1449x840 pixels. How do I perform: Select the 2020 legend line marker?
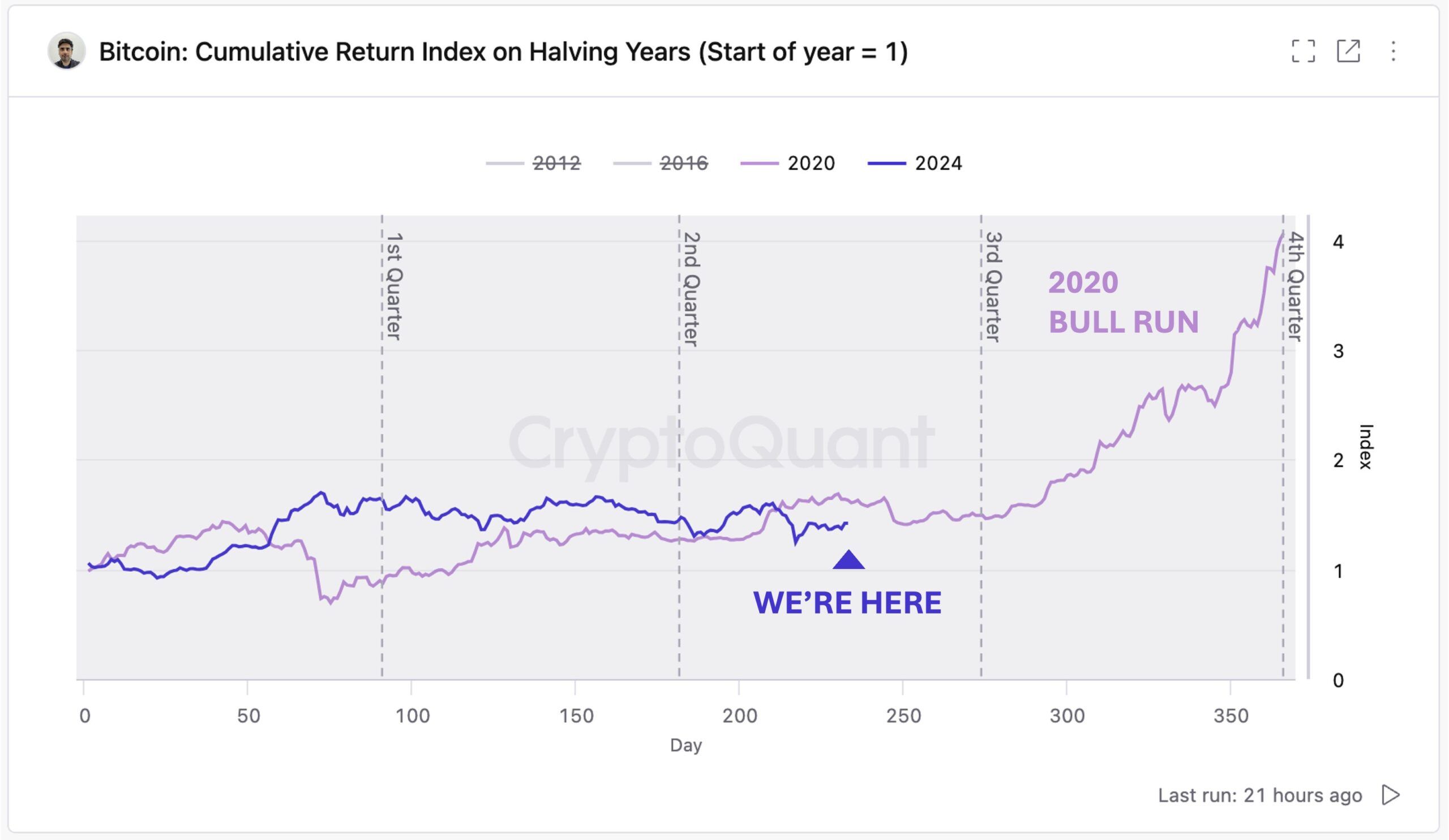pos(760,163)
